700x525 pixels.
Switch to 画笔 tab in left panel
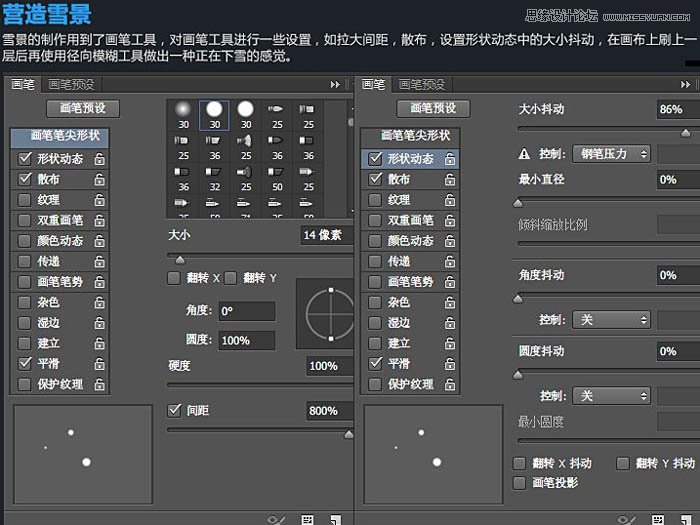tap(22, 84)
